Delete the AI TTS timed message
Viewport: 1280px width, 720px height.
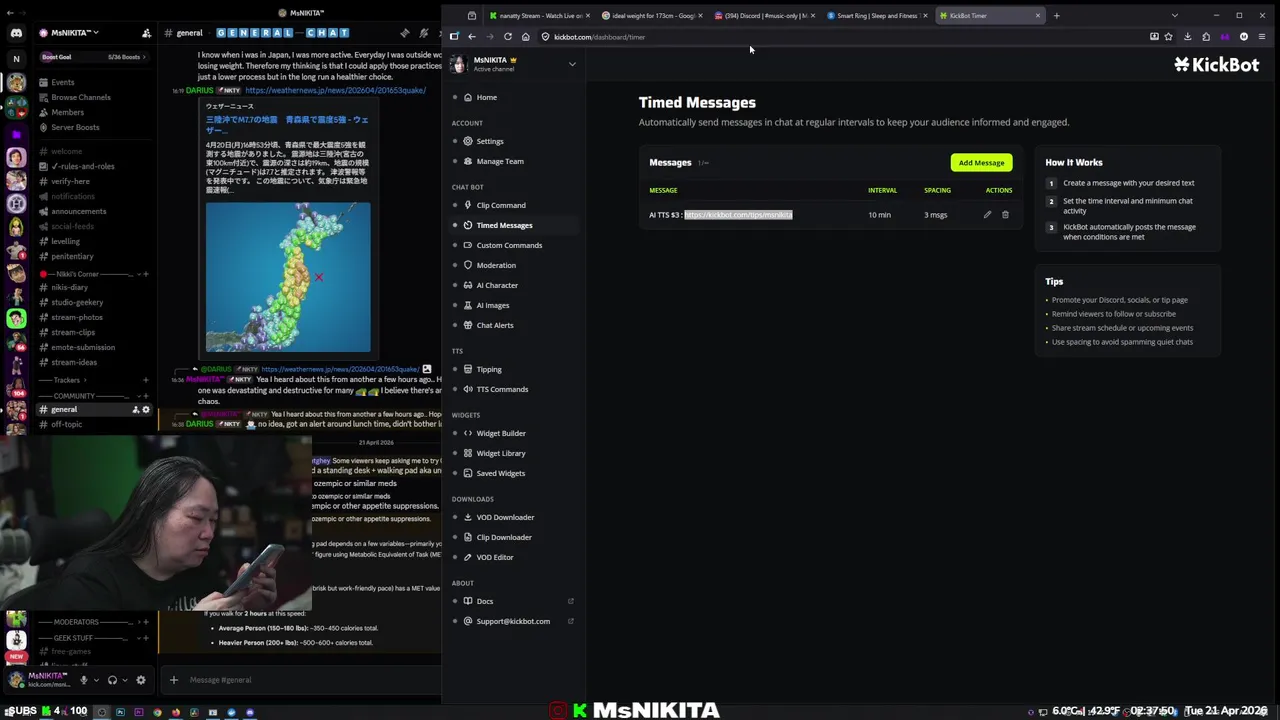1005,215
